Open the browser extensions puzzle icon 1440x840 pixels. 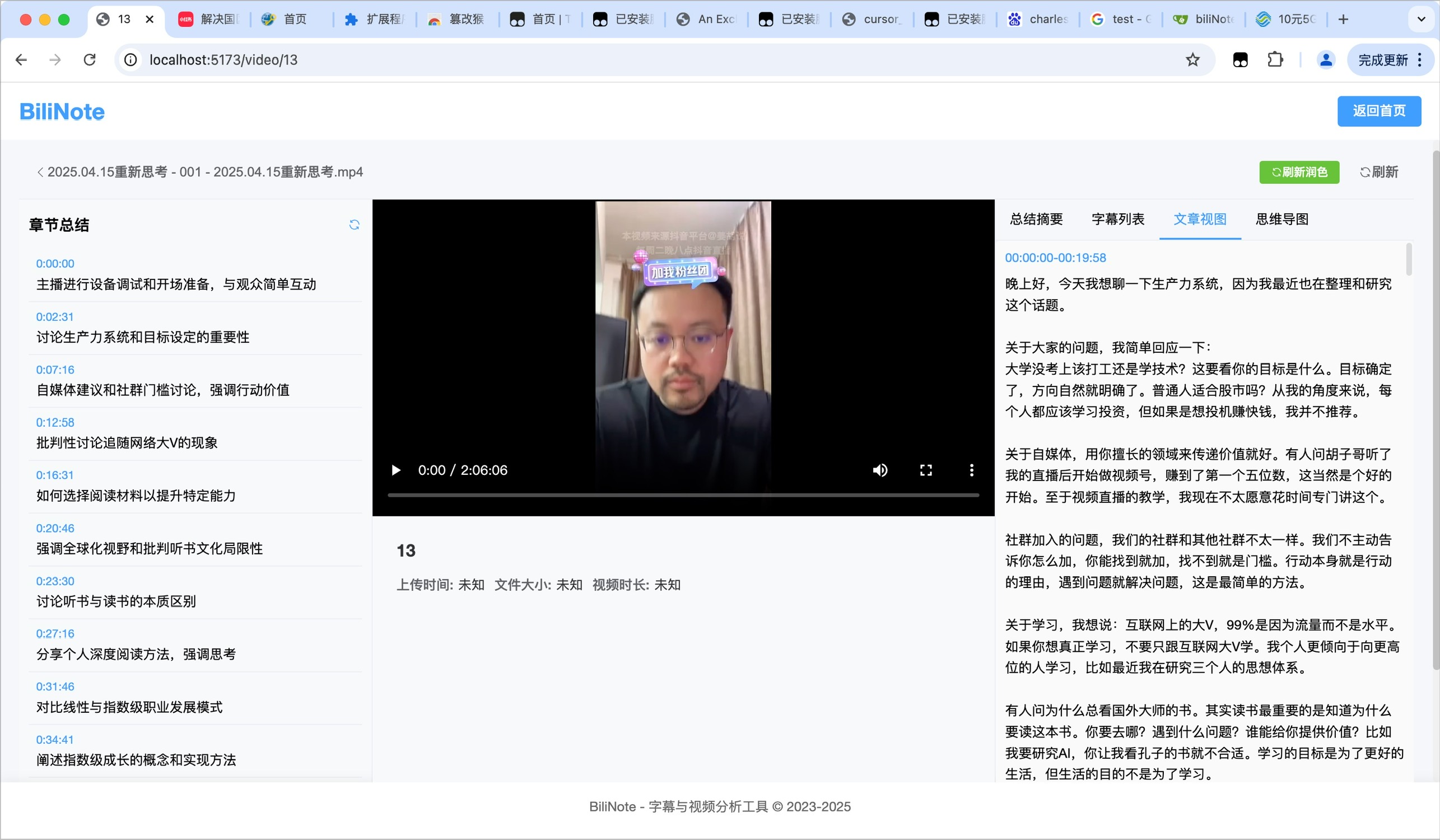(x=1275, y=60)
